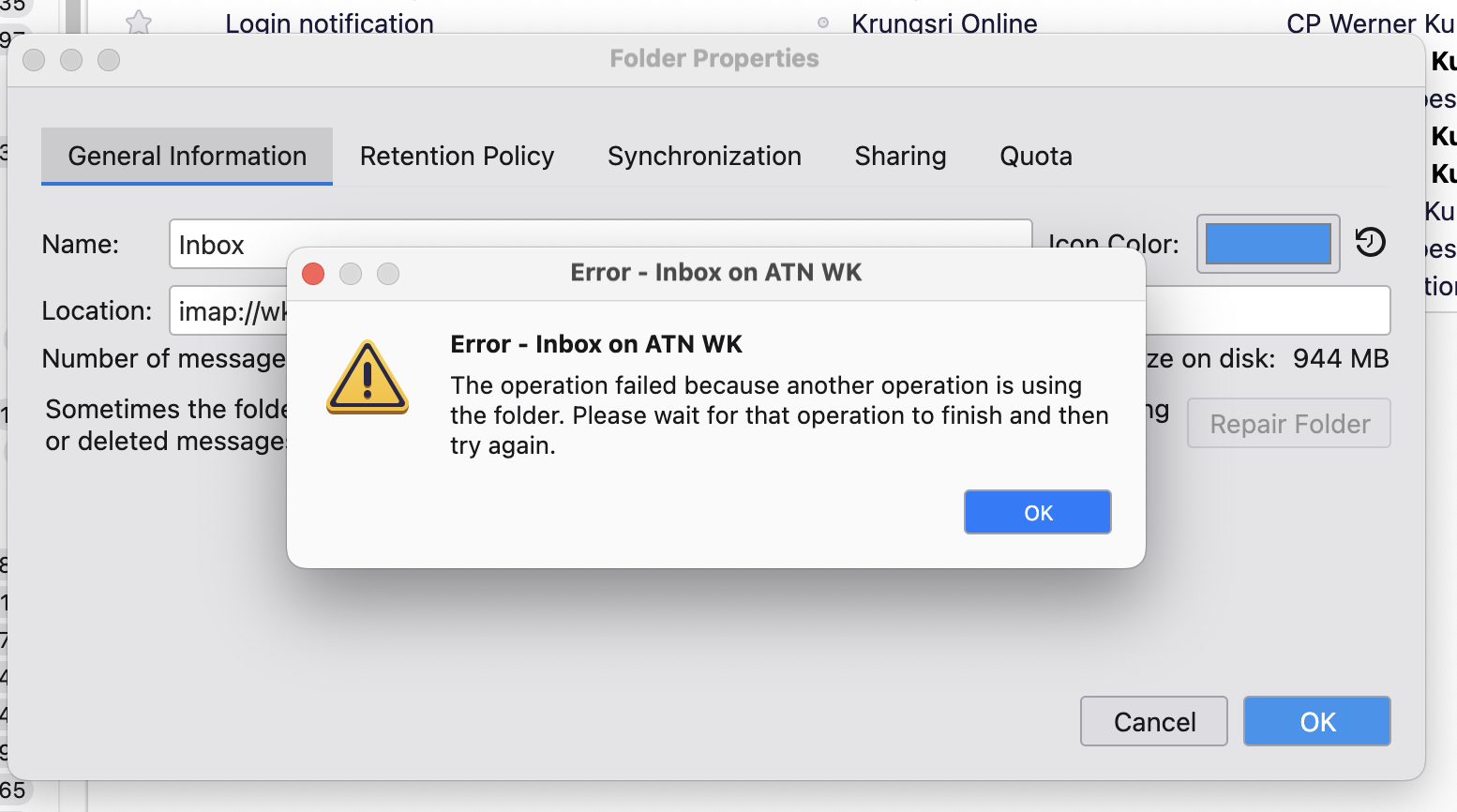Image resolution: width=1457 pixels, height=812 pixels.
Task: Star the Login notification message
Action: (x=139, y=22)
